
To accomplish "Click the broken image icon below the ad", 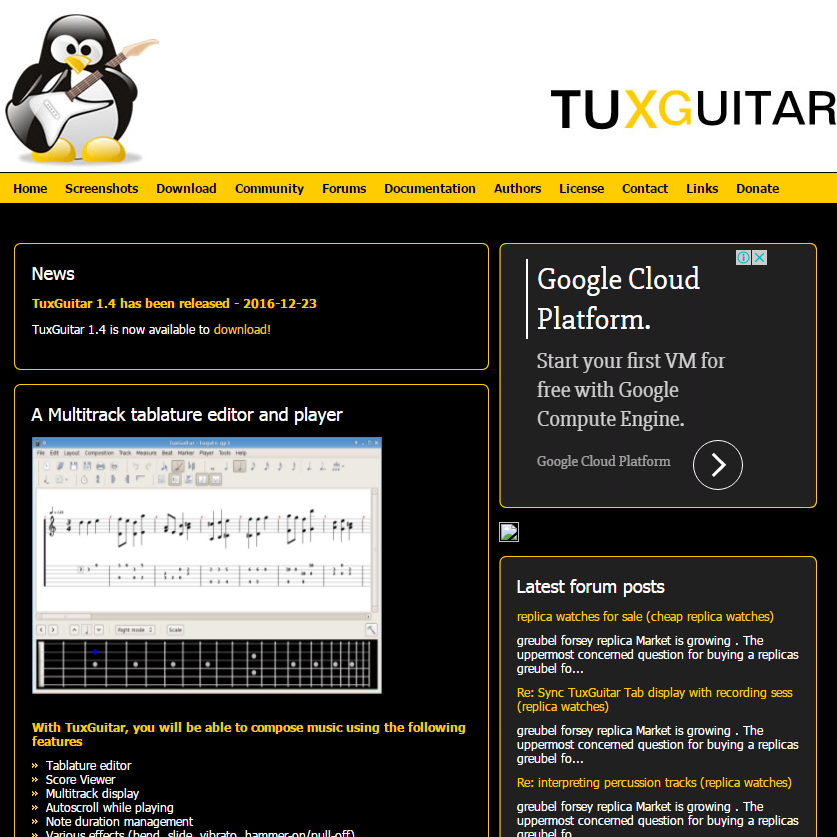I will [x=509, y=532].
